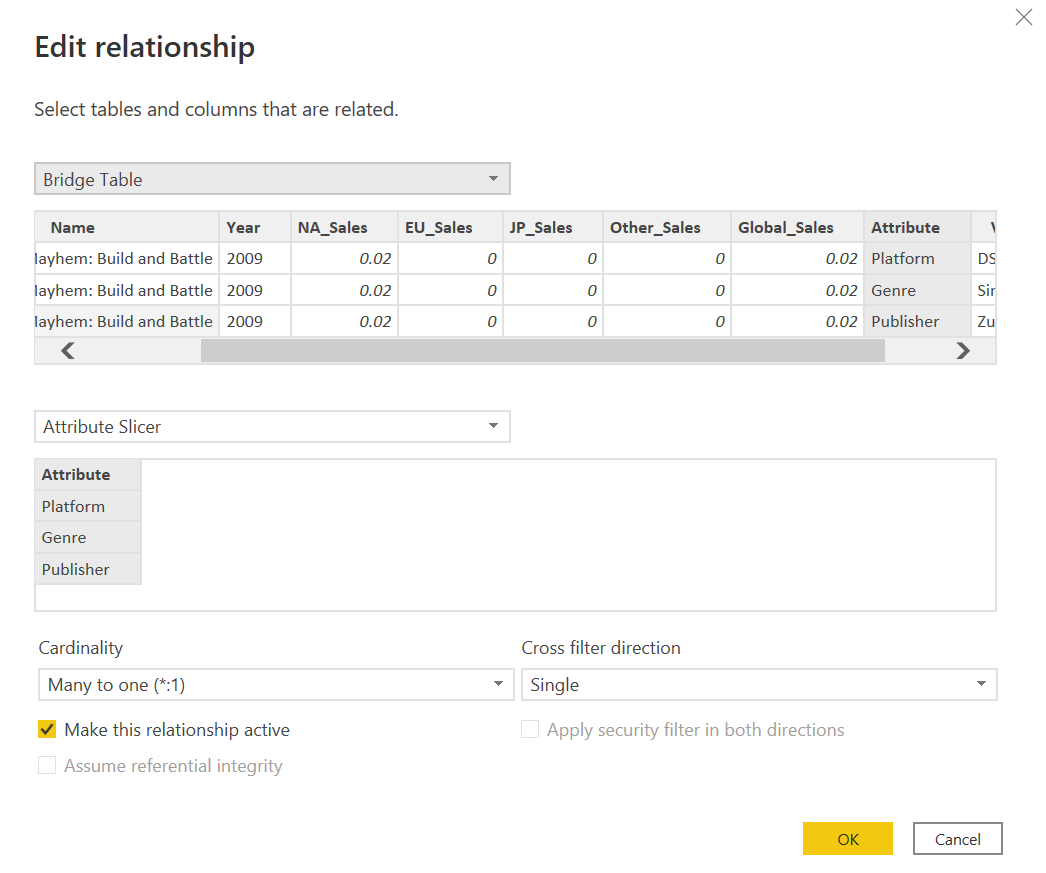Click the horizontal scrollbar thumb

[542, 350]
